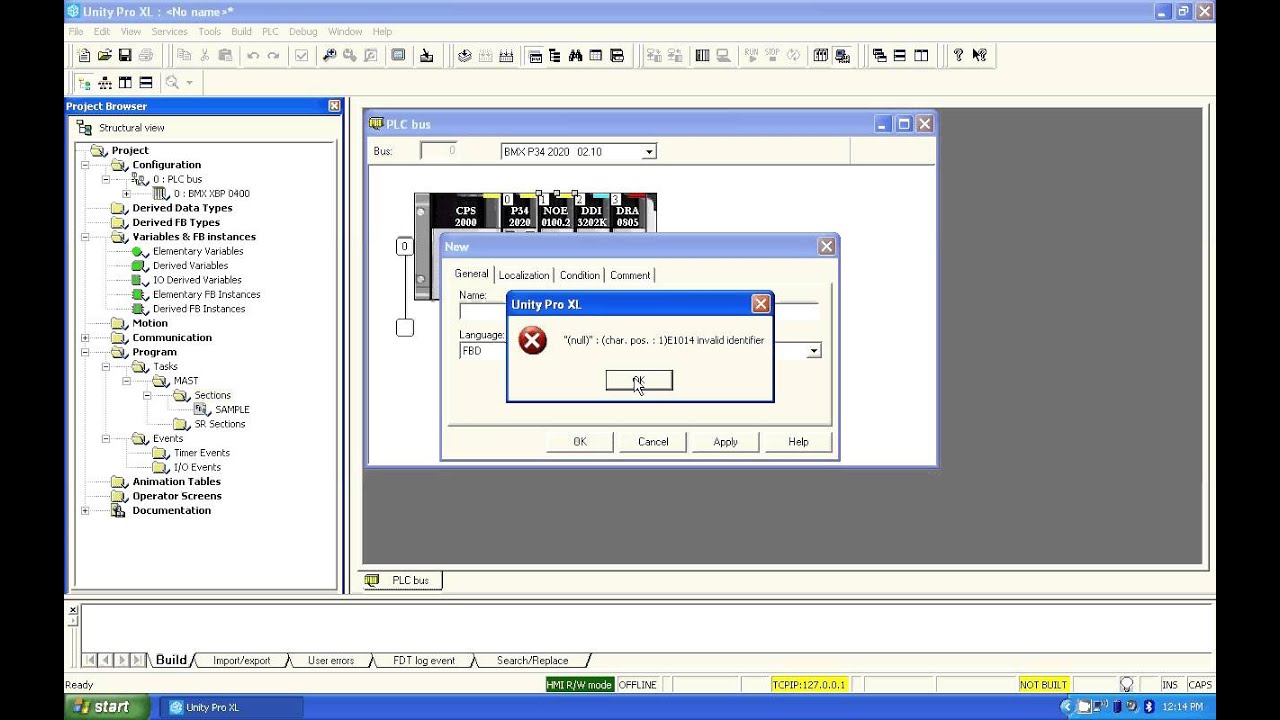Click the red error icon in message box
1280x720 pixels.
tap(533, 341)
